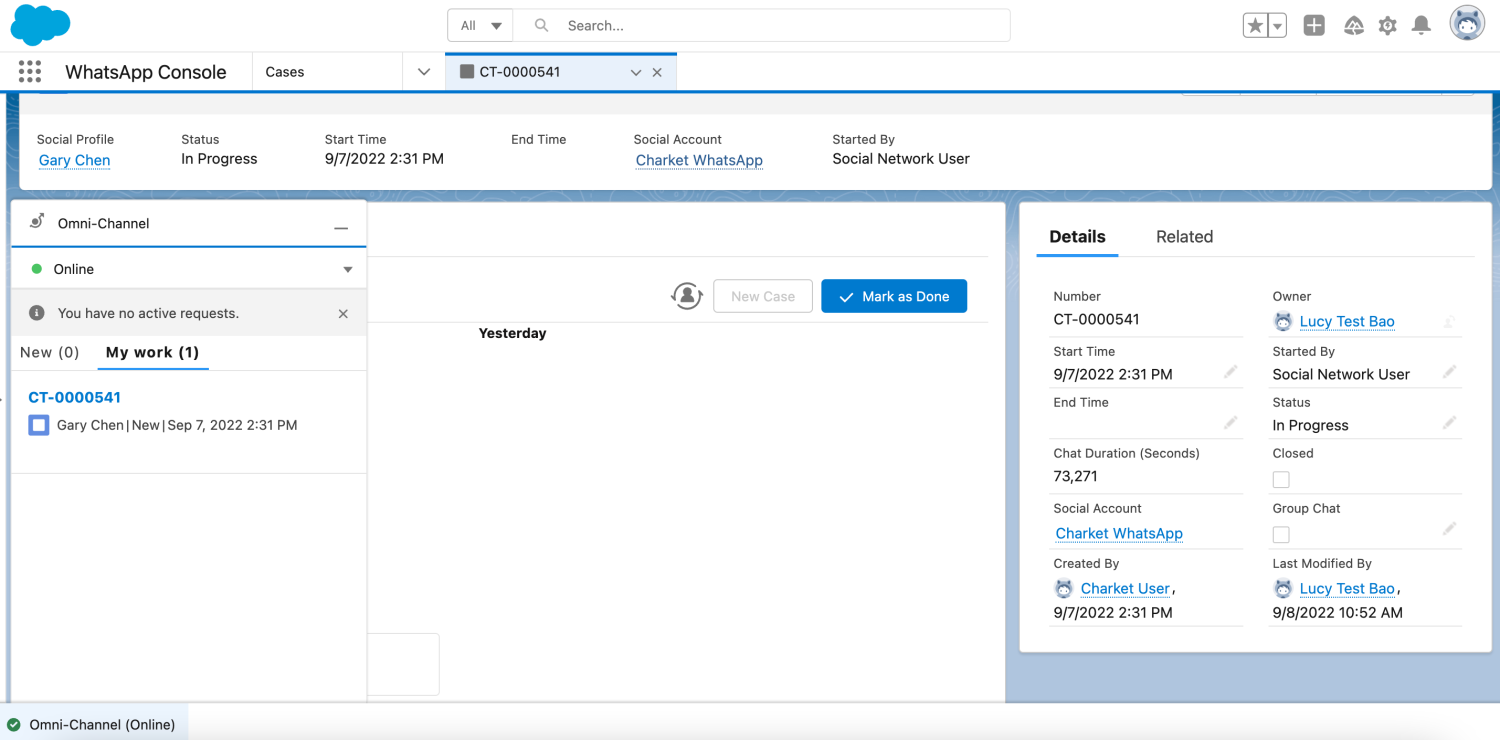Viewport: 1500px width, 740px height.
Task: Toggle the Closed checkbox
Action: 1281,480
